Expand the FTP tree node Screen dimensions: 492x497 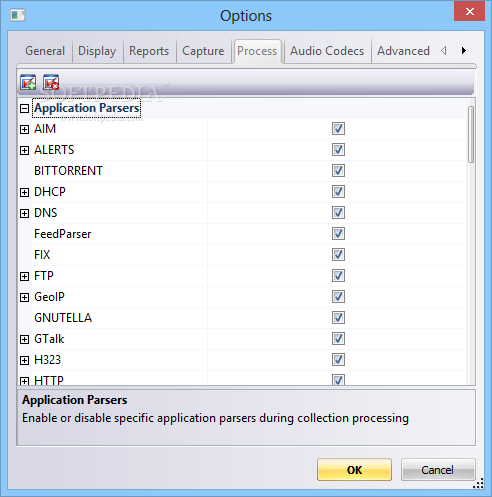tap(24, 277)
